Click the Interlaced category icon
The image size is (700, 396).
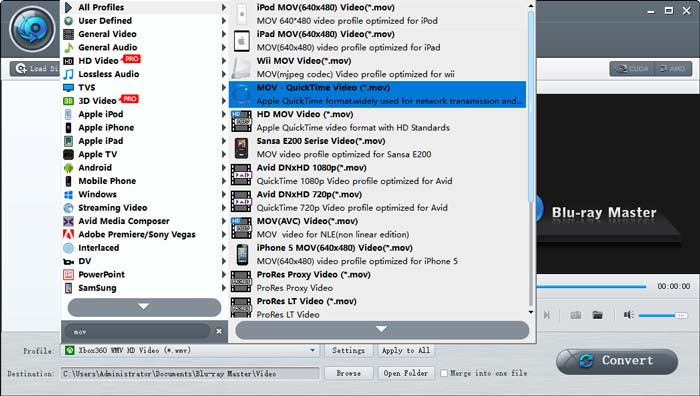pyautogui.click(x=68, y=248)
